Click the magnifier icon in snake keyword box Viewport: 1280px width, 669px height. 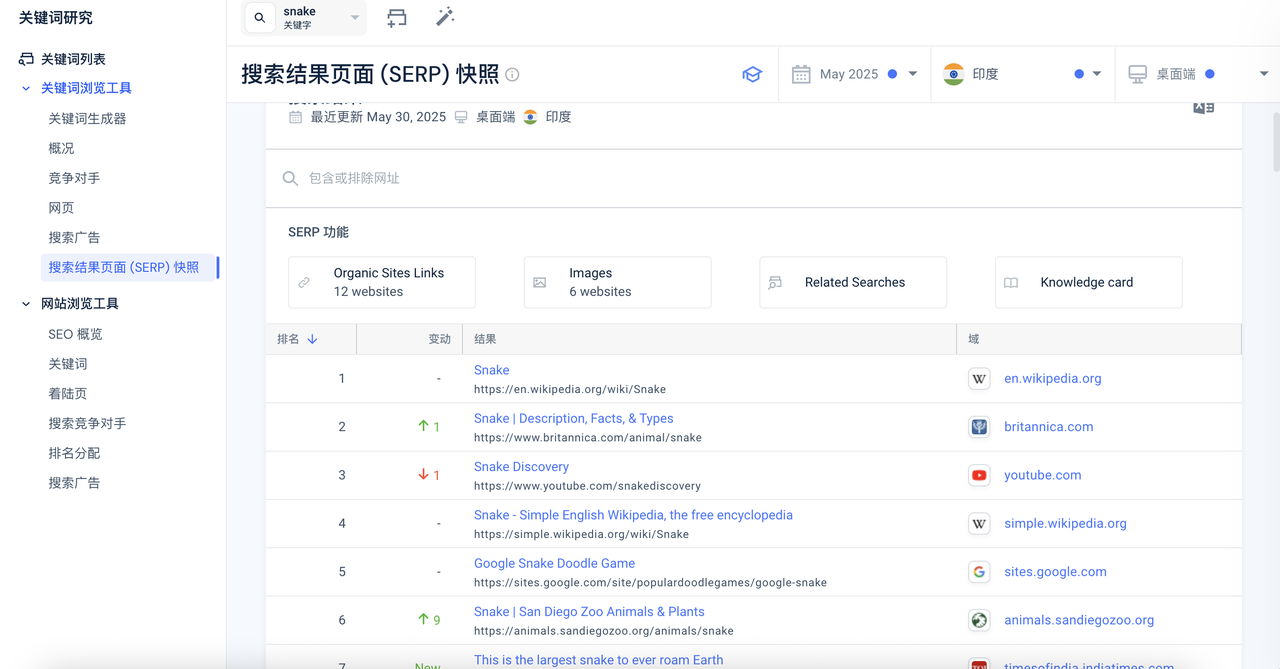click(x=260, y=18)
